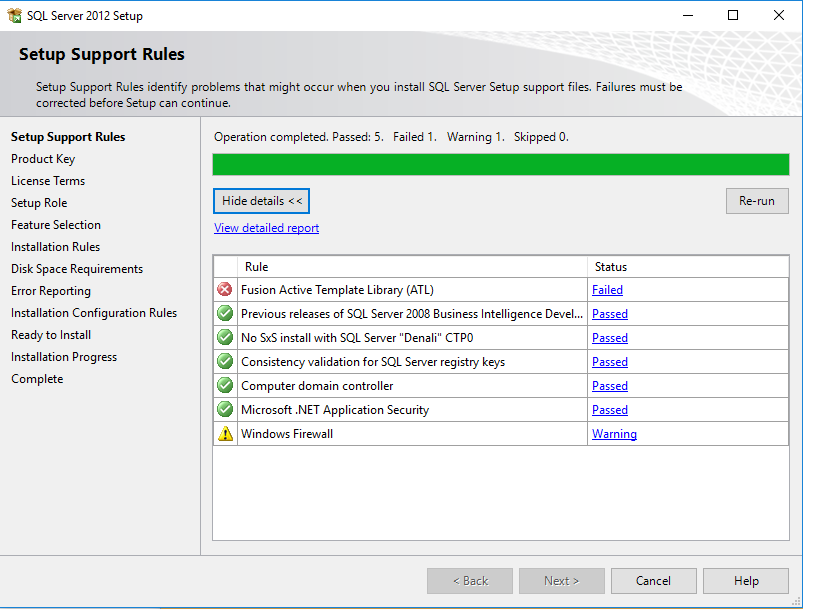The width and height of the screenshot is (819, 609).
Task: Click the Cancel button
Action: (x=653, y=581)
